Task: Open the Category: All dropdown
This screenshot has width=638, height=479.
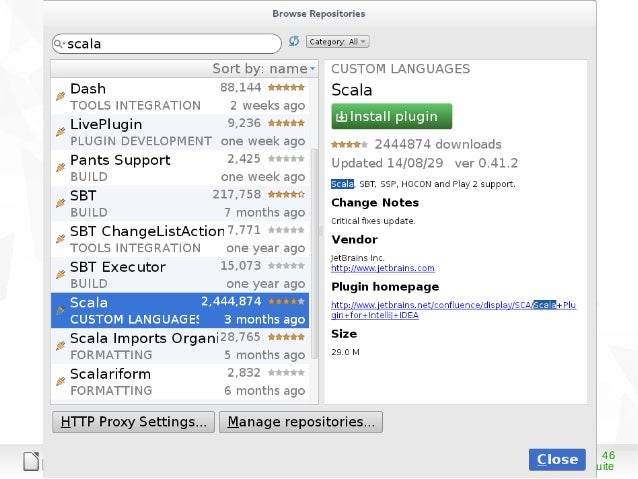Action: point(337,42)
